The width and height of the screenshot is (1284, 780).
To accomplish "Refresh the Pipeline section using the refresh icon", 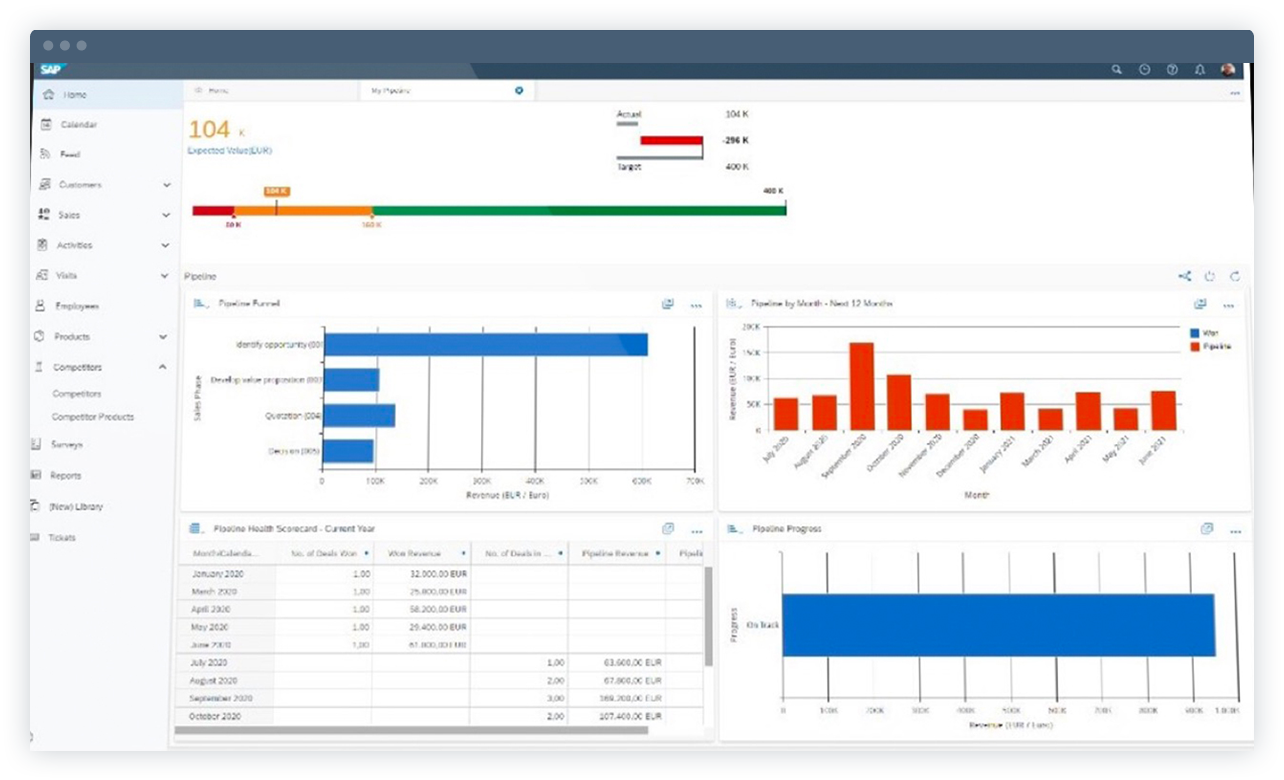I will point(1236,277).
